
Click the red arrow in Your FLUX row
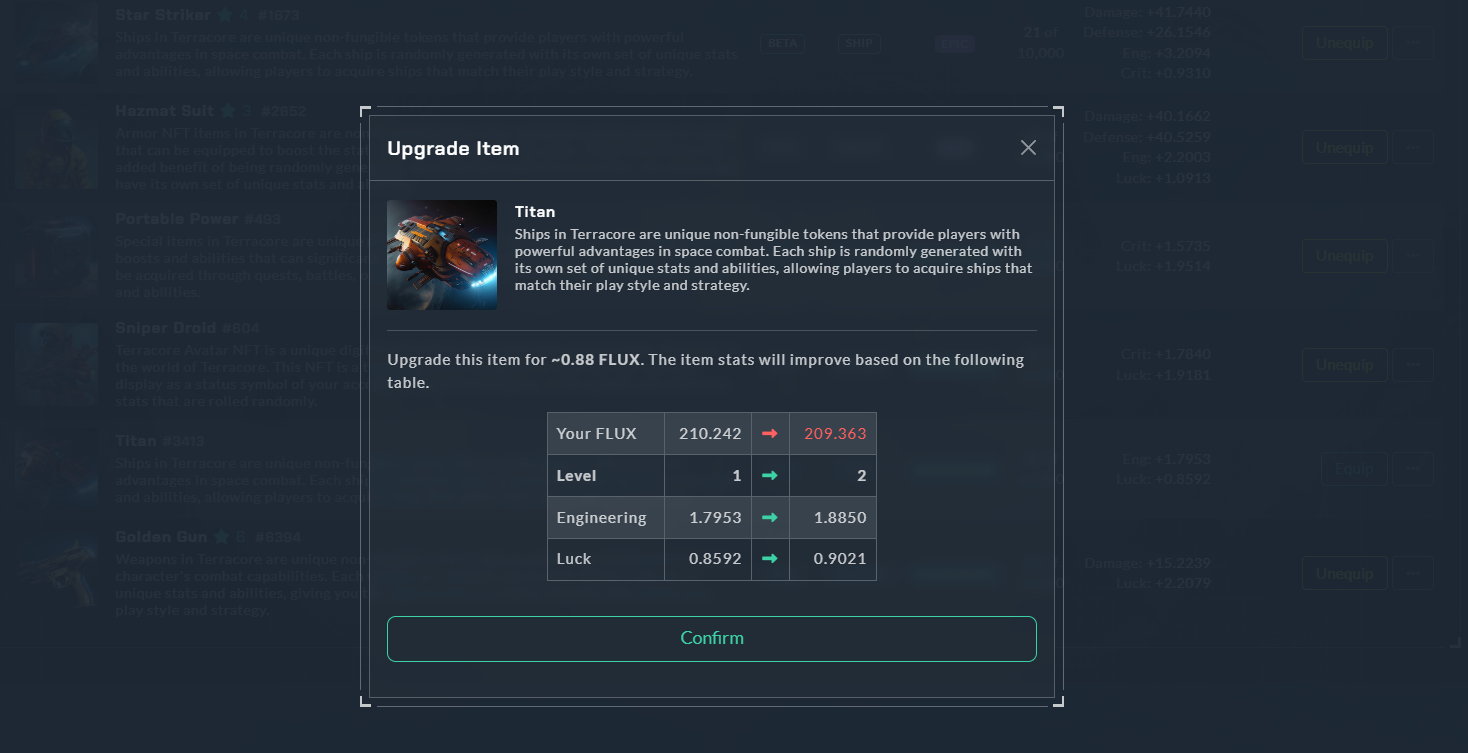coord(769,434)
